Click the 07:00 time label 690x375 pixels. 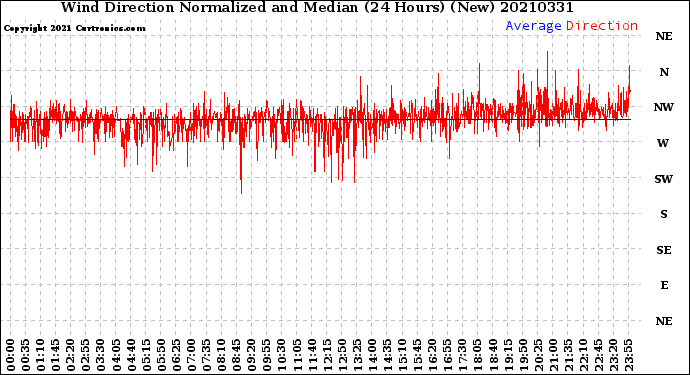[191, 355]
